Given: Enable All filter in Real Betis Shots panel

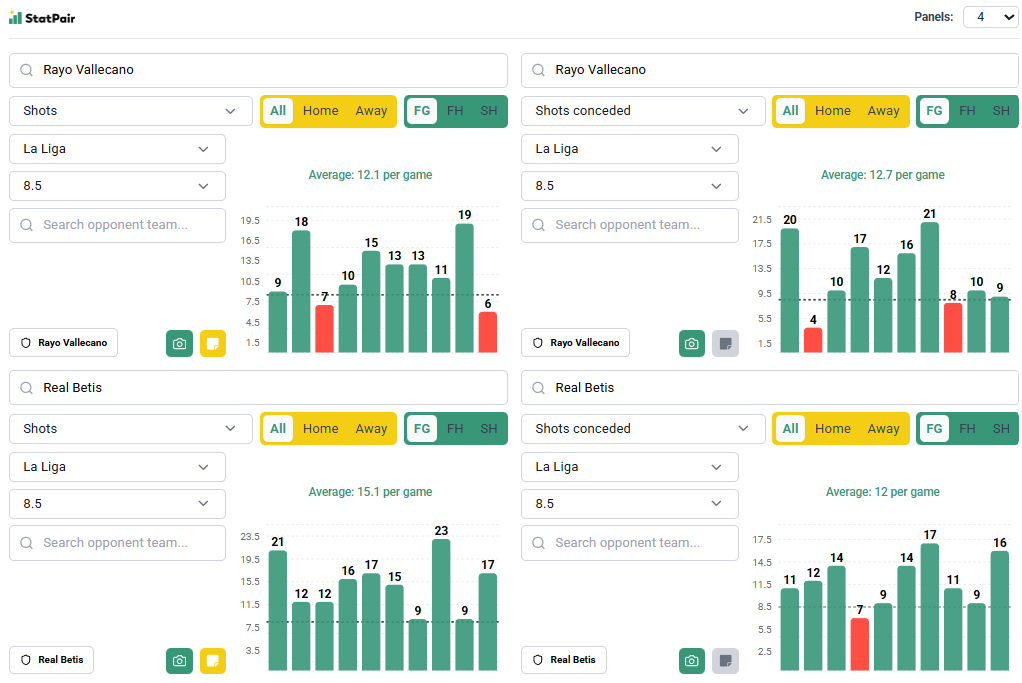Looking at the screenshot, I should click(278, 429).
